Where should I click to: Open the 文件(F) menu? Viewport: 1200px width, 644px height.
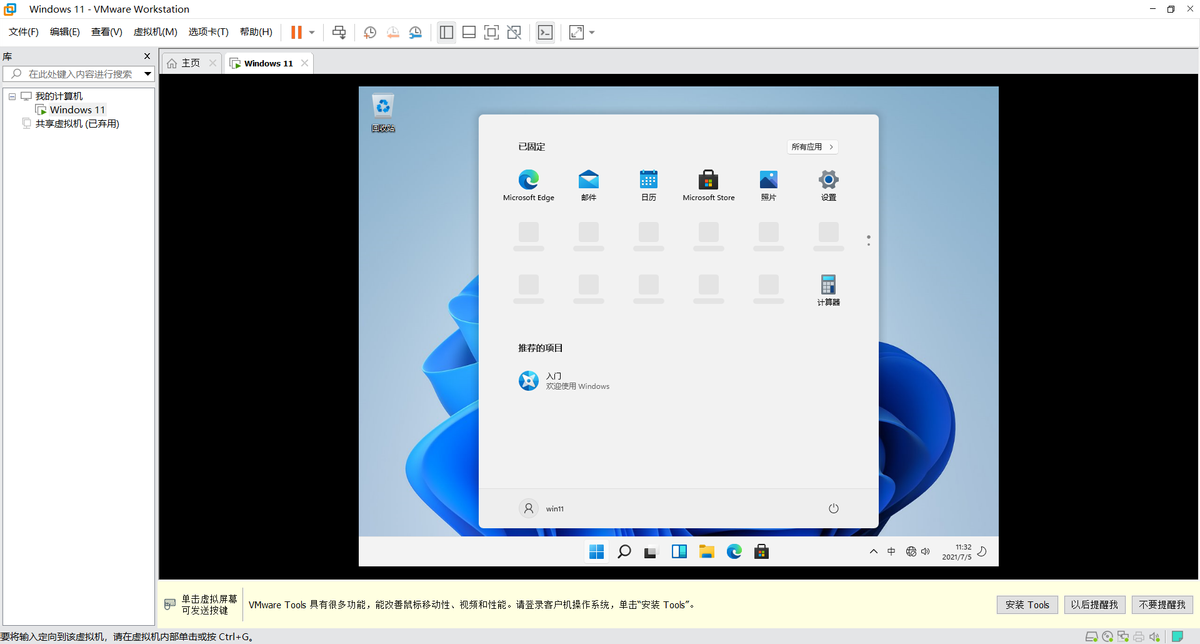tap(23, 32)
